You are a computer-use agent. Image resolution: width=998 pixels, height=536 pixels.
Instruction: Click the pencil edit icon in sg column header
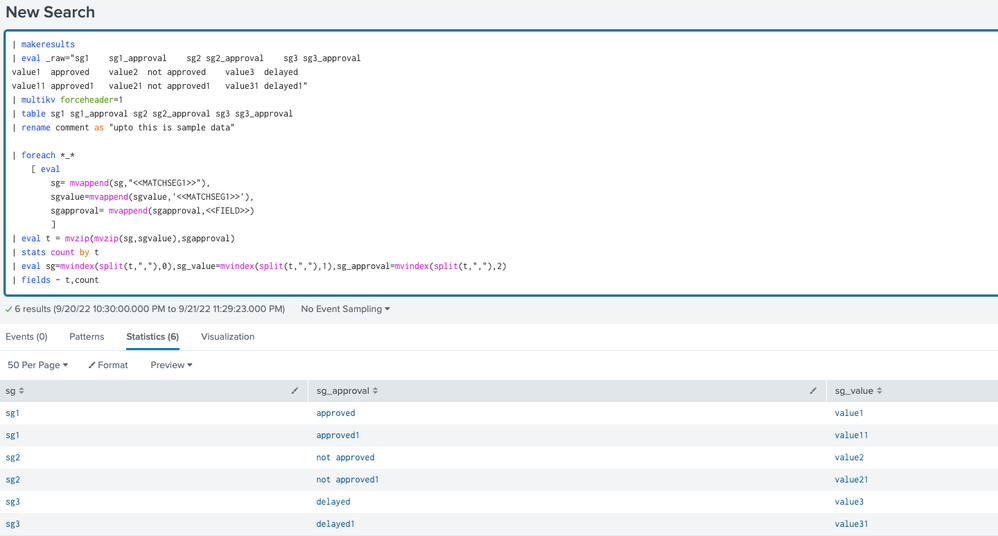pos(295,391)
